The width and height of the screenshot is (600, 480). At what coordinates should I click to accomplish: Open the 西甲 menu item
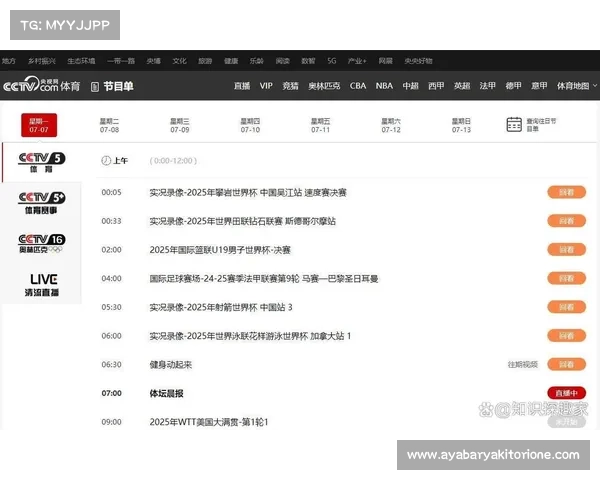click(436, 86)
